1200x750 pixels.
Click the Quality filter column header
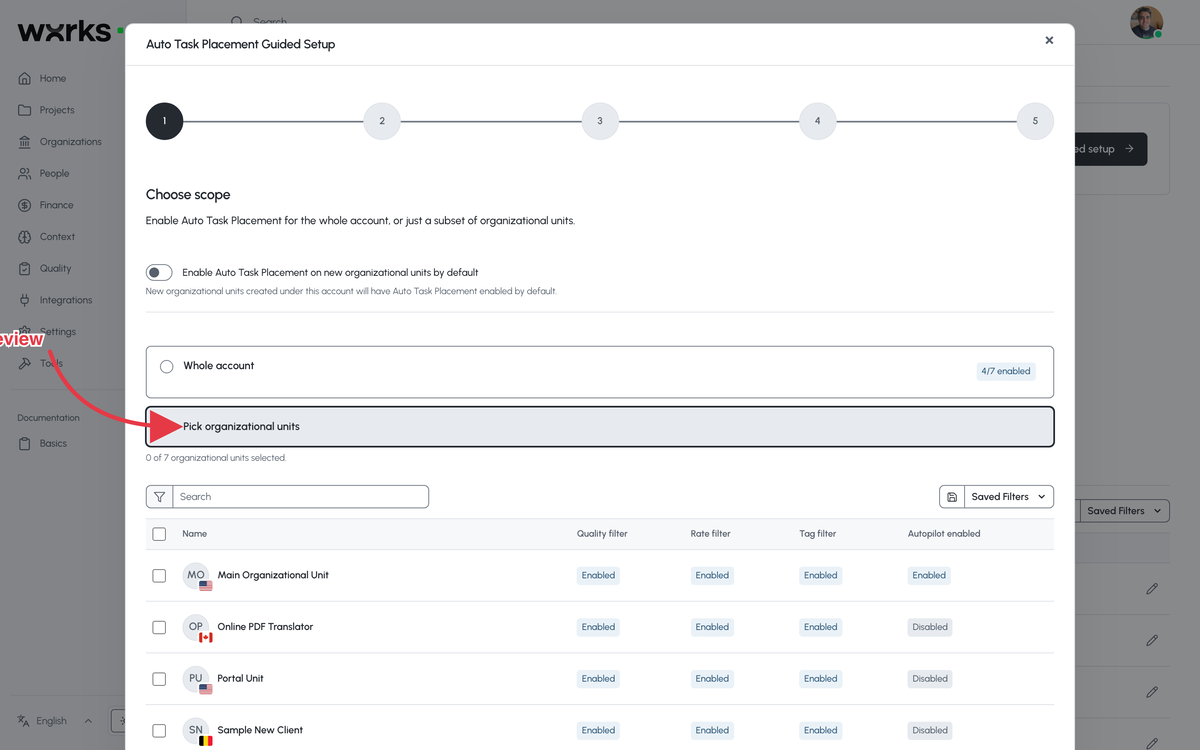point(602,534)
